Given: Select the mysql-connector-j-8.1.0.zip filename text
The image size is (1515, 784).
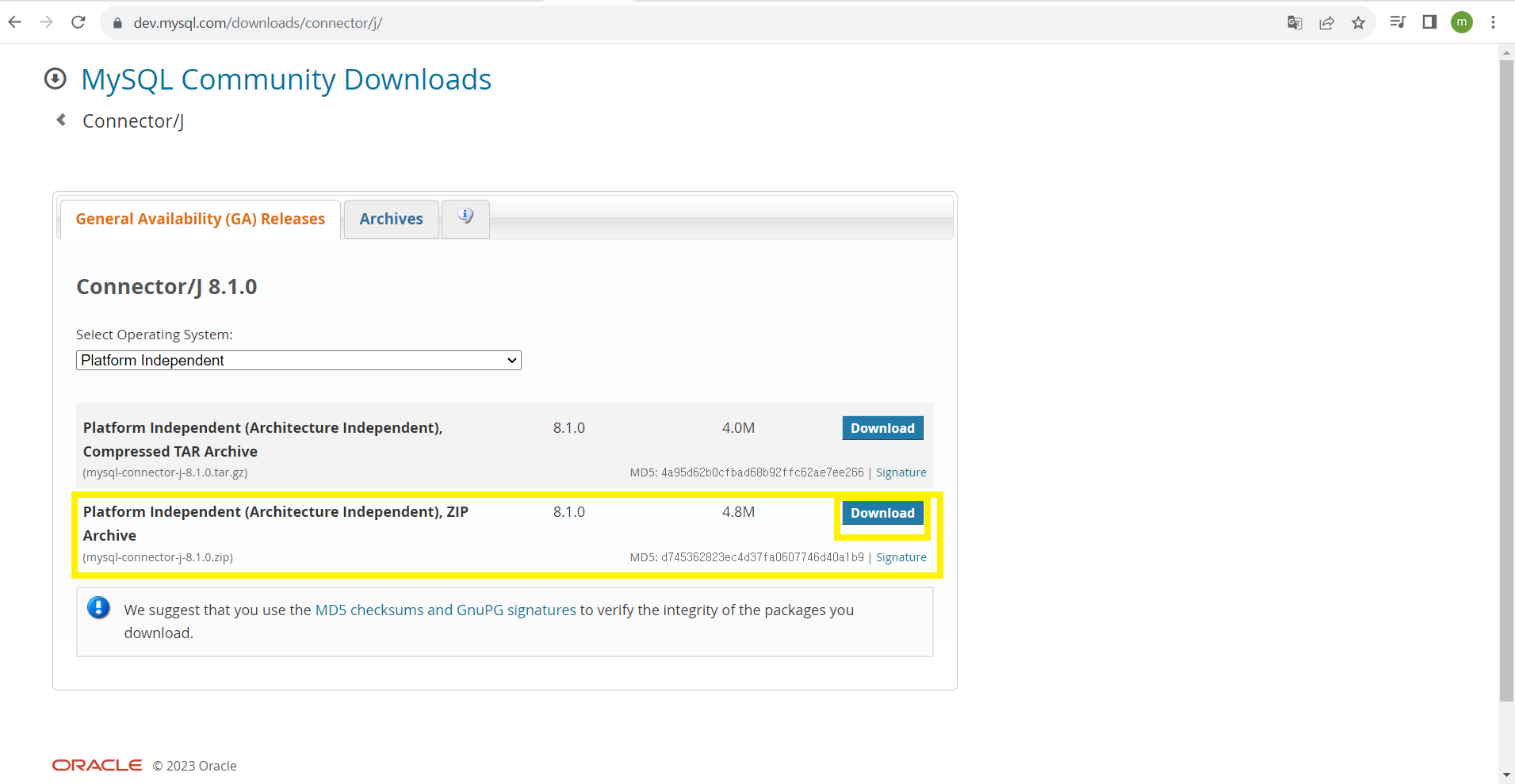Looking at the screenshot, I should (158, 557).
